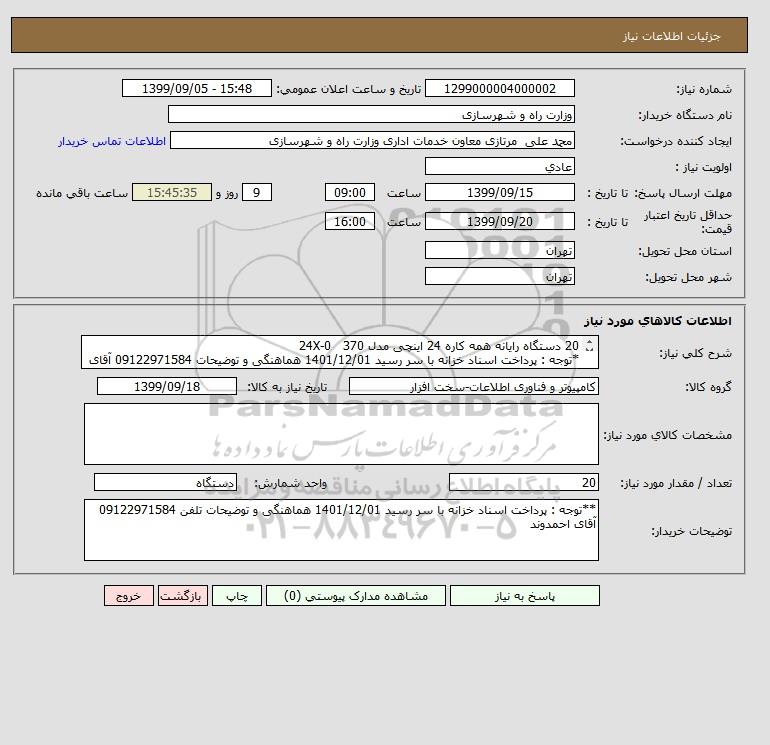Screen dimensions: 770x745
Task: Click goods group field 'کامپیوتر و فناوری اطلاعات-سخت افزار'
Action: pos(474,386)
